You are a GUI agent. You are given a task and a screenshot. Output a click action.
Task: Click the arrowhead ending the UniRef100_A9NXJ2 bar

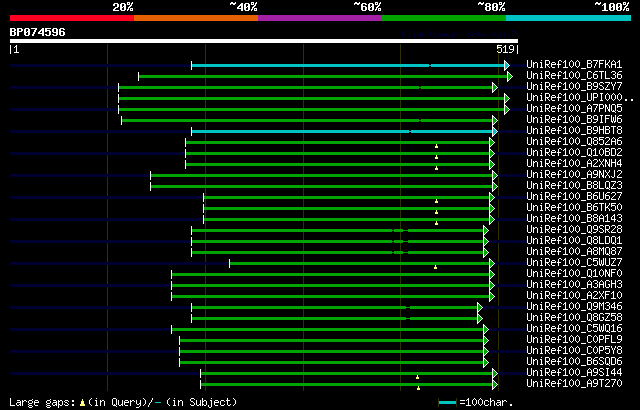495,175
